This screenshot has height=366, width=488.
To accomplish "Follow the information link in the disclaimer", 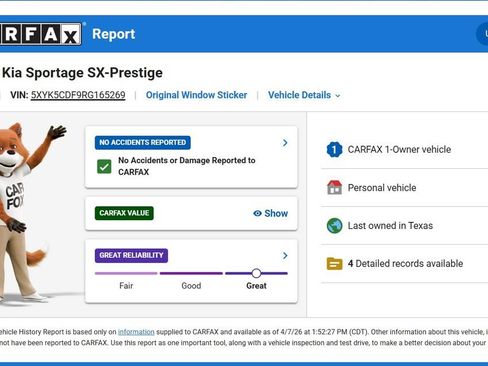I will (x=136, y=332).
